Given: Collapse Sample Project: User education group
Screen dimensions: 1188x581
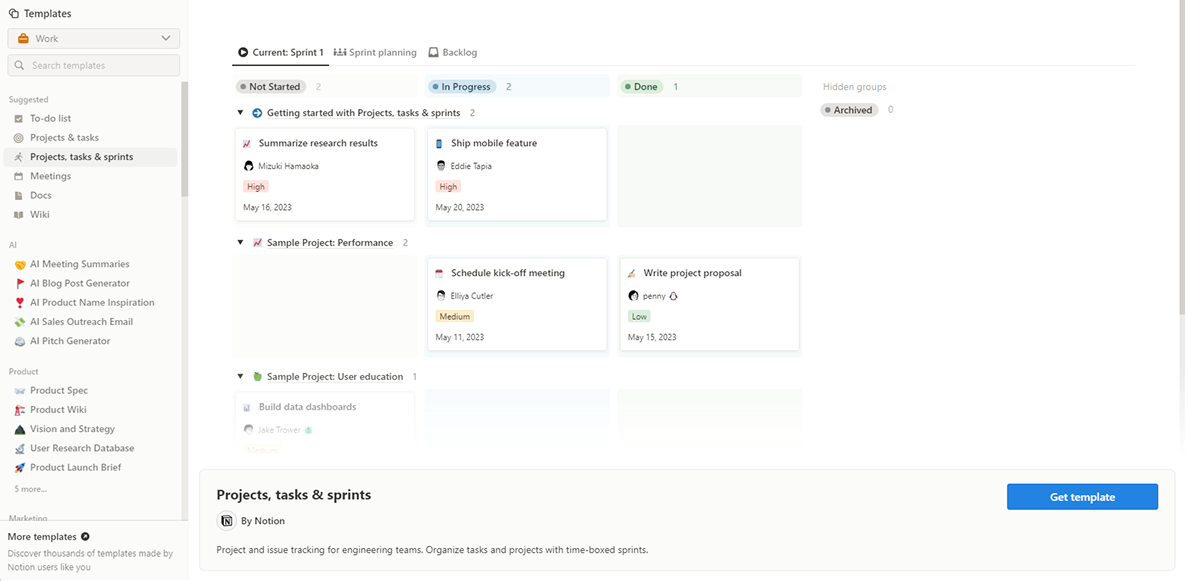Looking at the screenshot, I should point(241,377).
